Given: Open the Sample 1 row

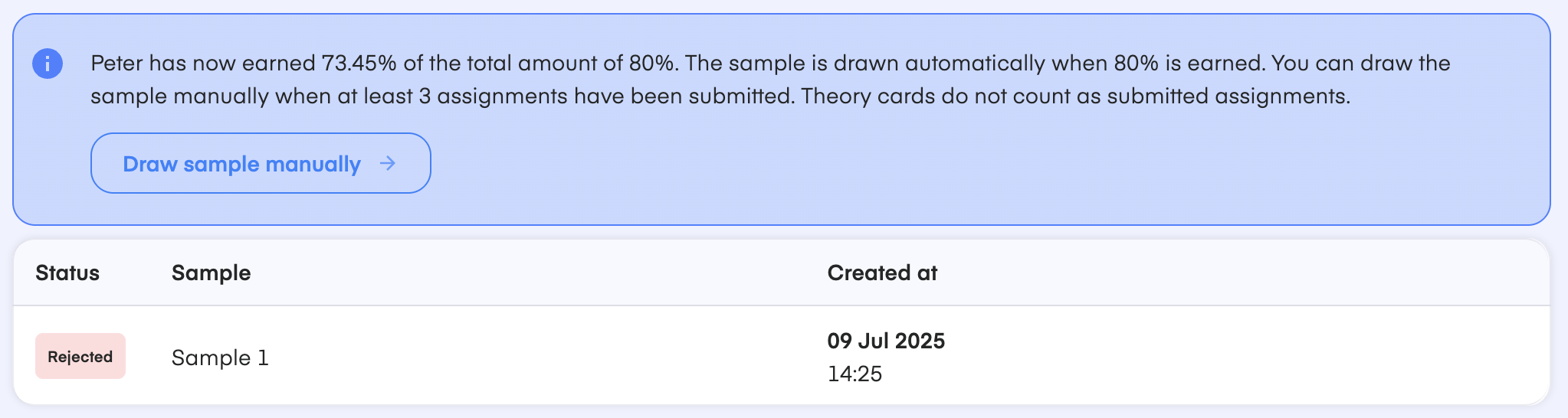Looking at the screenshot, I should [782, 356].
